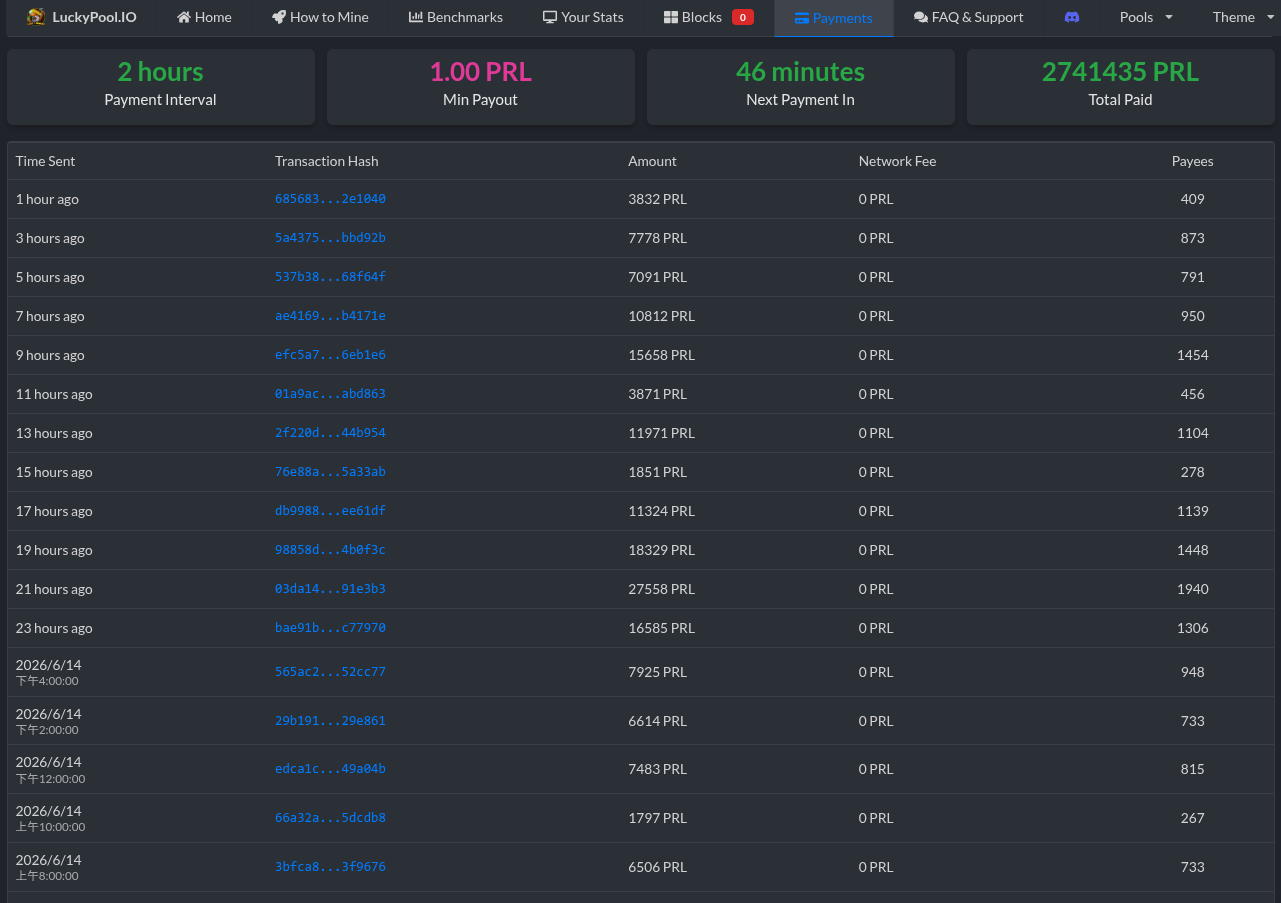The image size is (1281, 903).
Task: Open transaction hash bae91b...c77970
Action: tap(330, 628)
